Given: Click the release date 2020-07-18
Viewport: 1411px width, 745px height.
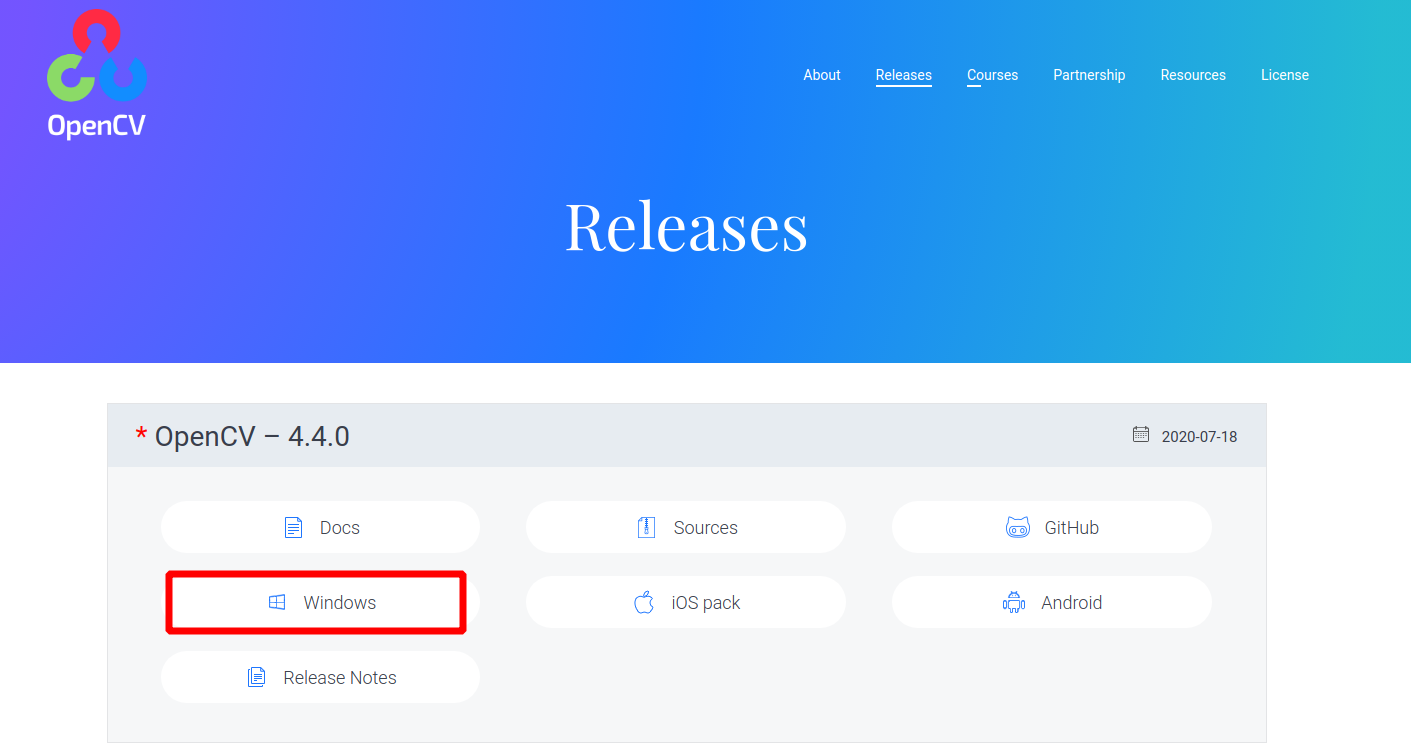Looking at the screenshot, I should click(x=1199, y=436).
